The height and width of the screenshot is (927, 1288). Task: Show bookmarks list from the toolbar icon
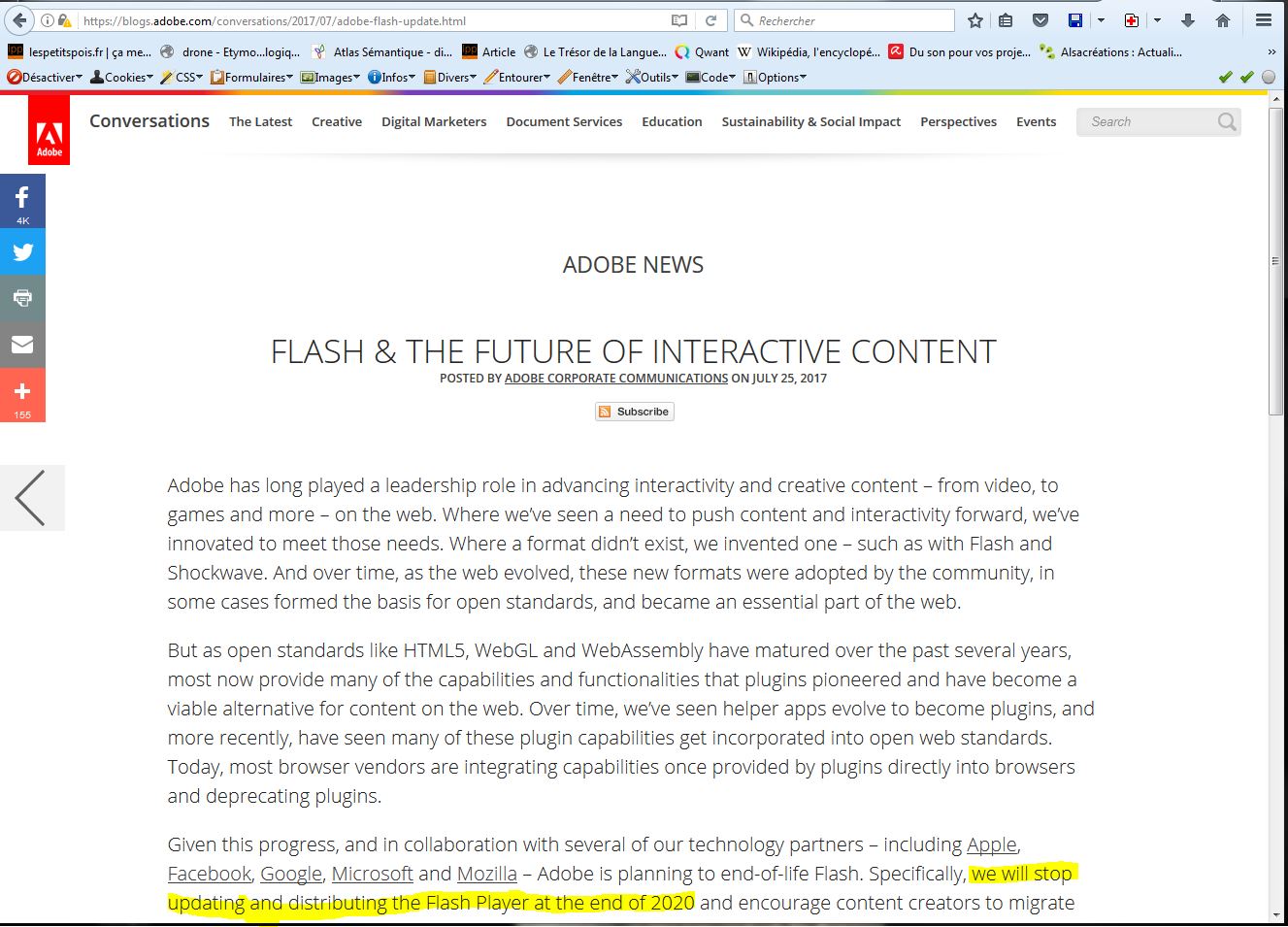[x=1007, y=20]
